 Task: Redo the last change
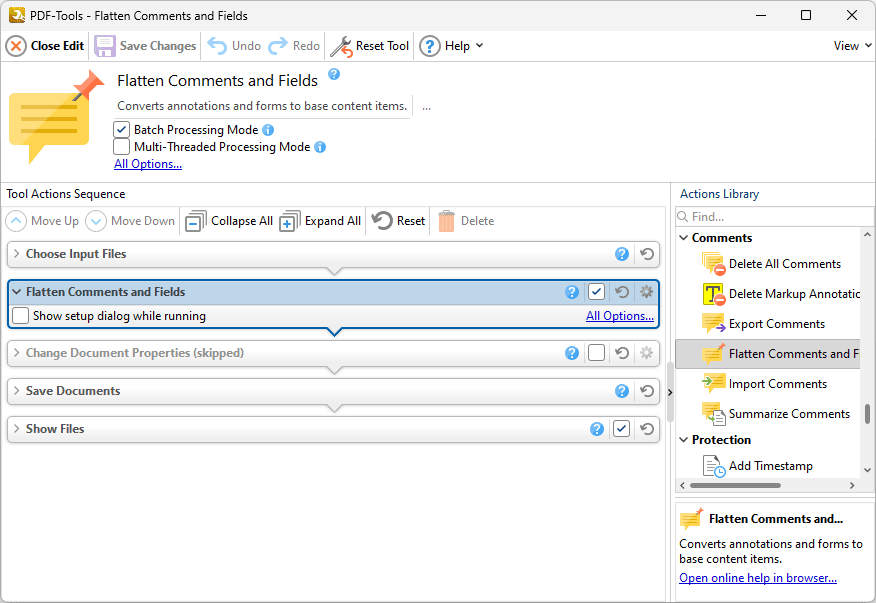[294, 46]
